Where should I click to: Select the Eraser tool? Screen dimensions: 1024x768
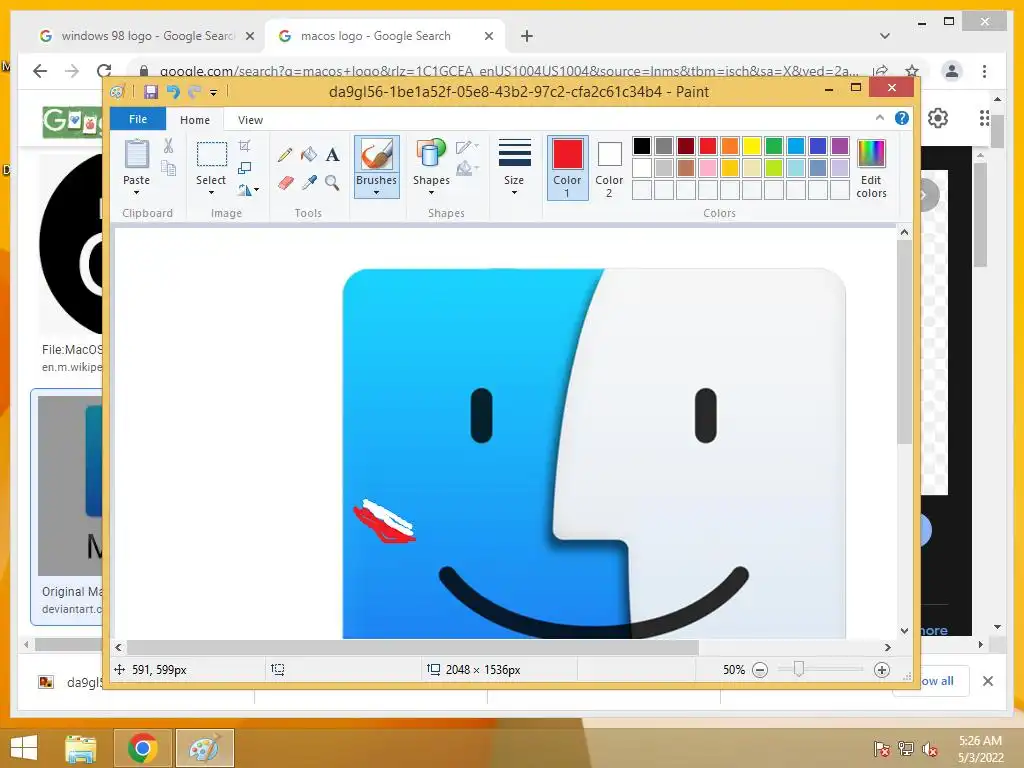click(285, 183)
